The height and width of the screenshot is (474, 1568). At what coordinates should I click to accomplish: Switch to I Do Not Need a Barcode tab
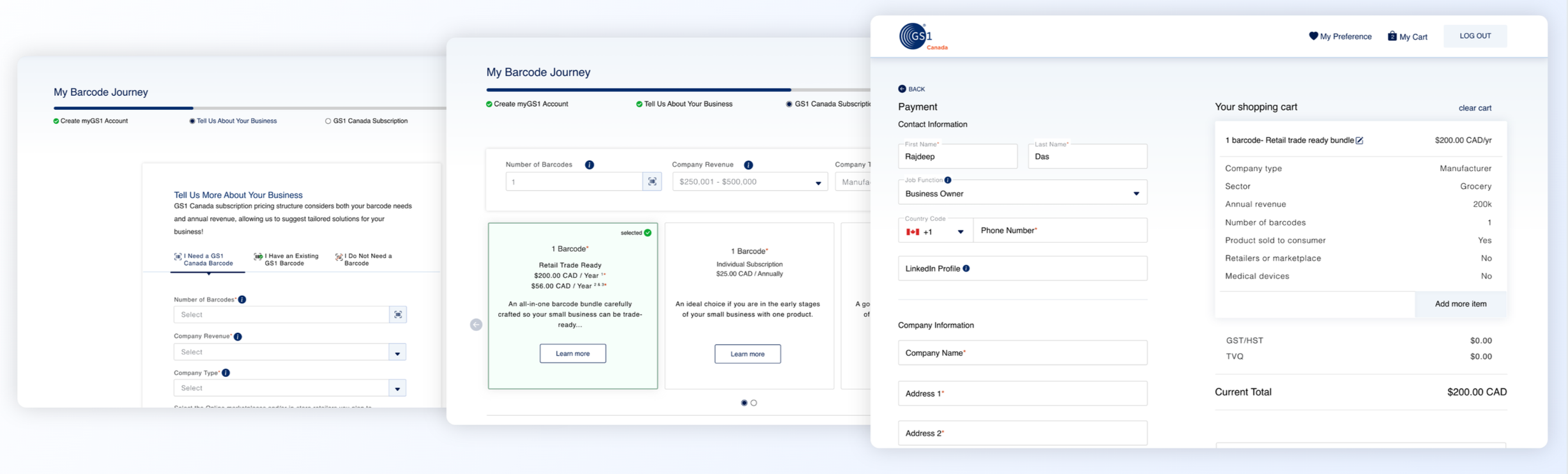pos(365,259)
